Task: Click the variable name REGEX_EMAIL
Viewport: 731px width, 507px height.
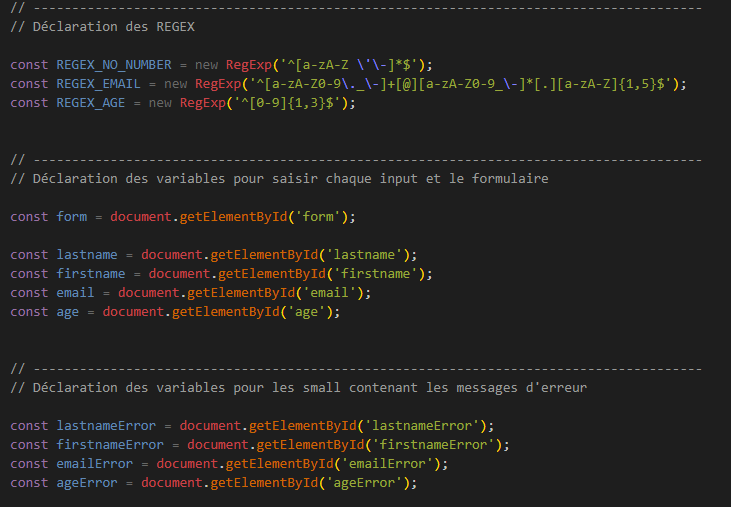Action: [98, 84]
